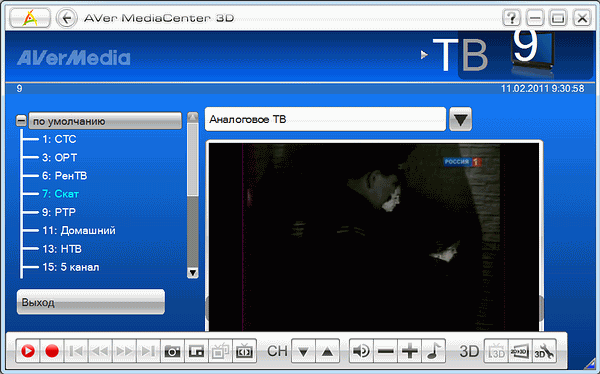
Task: Click the play button in bottom toolbar
Action: (x=28, y=351)
